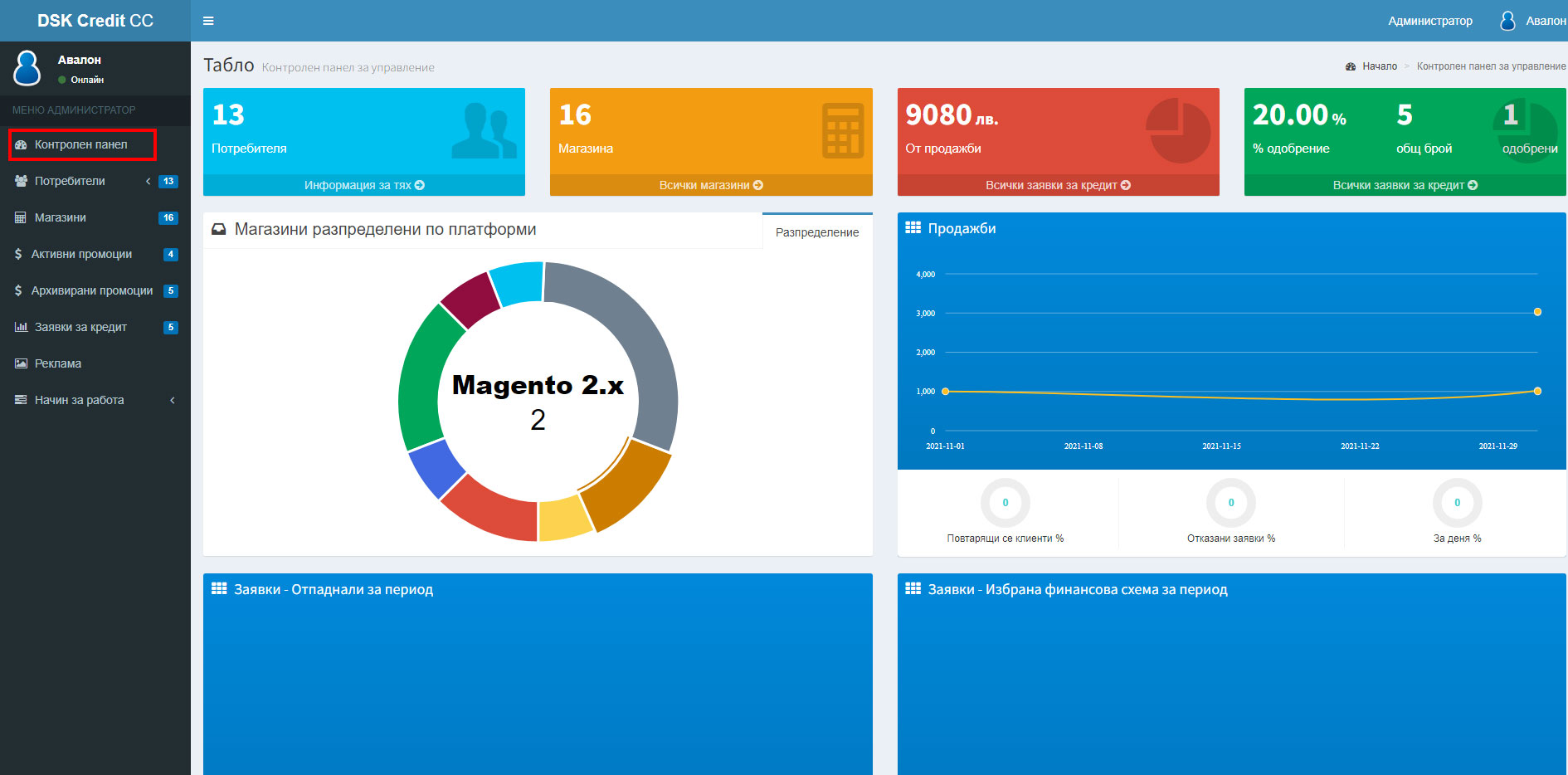The image size is (1568, 775).
Task: Open Заявки за кредит menu item
Action: click(x=95, y=327)
